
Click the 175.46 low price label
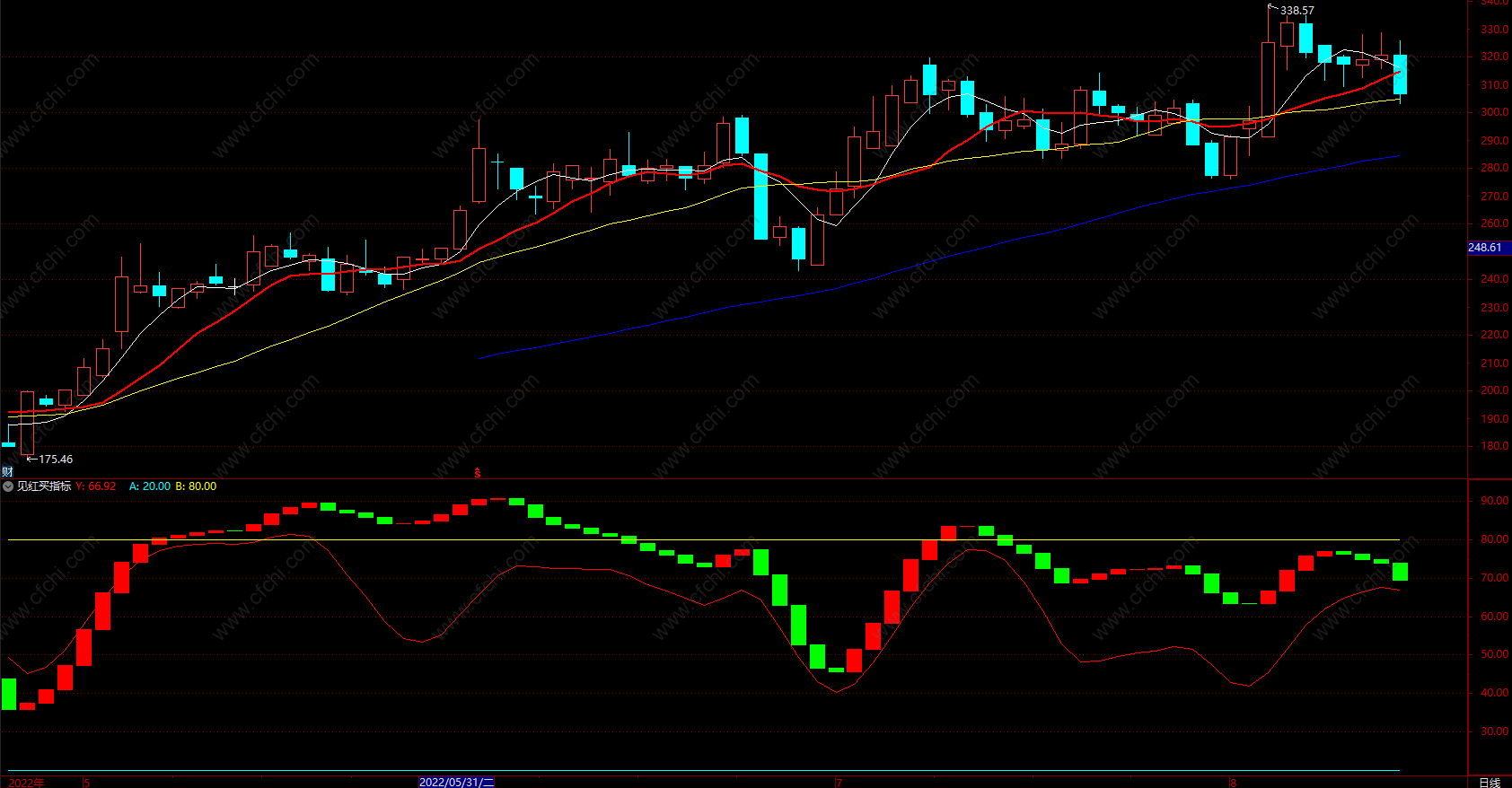coord(56,460)
